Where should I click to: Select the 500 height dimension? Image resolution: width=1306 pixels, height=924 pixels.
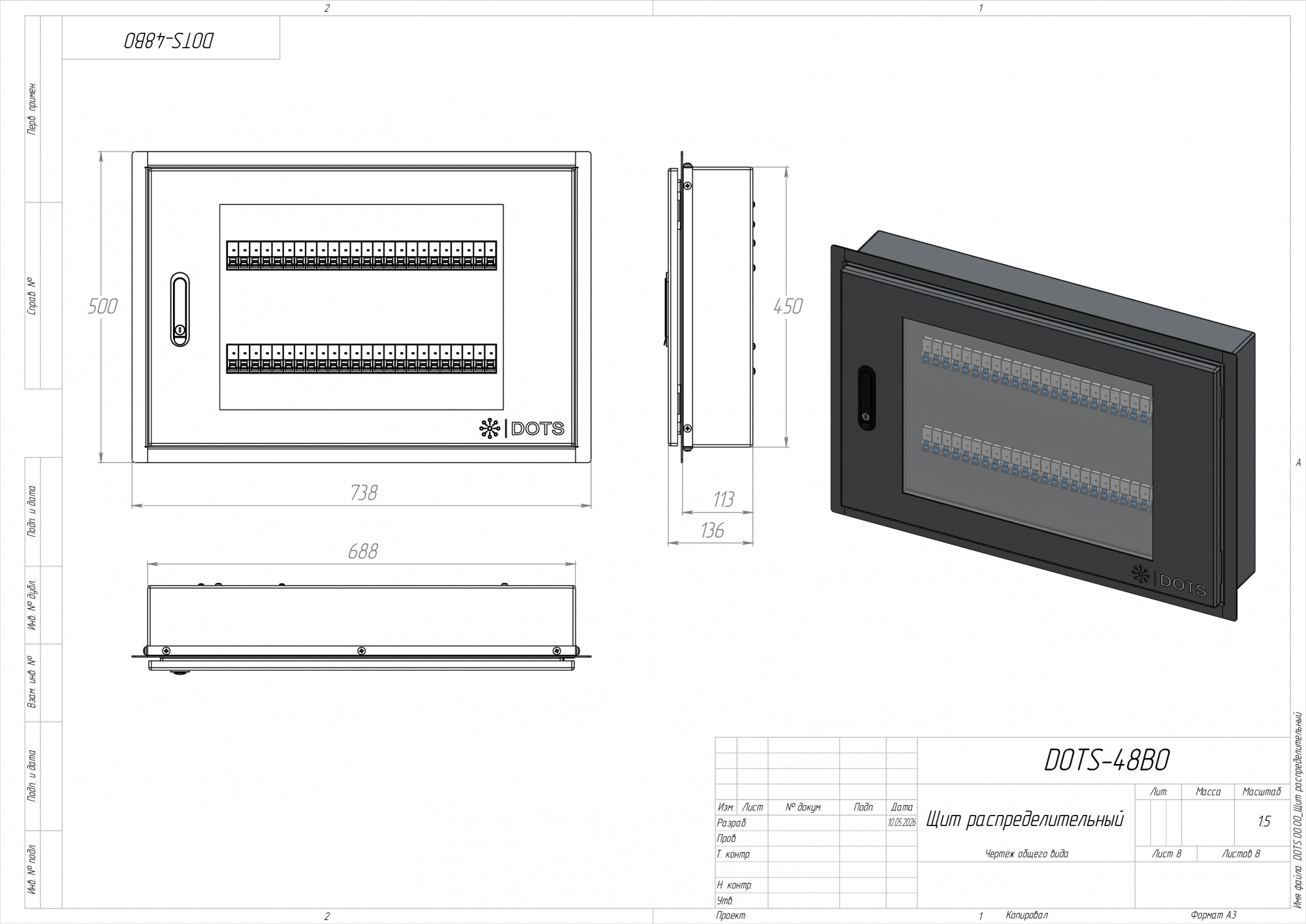click(x=103, y=306)
